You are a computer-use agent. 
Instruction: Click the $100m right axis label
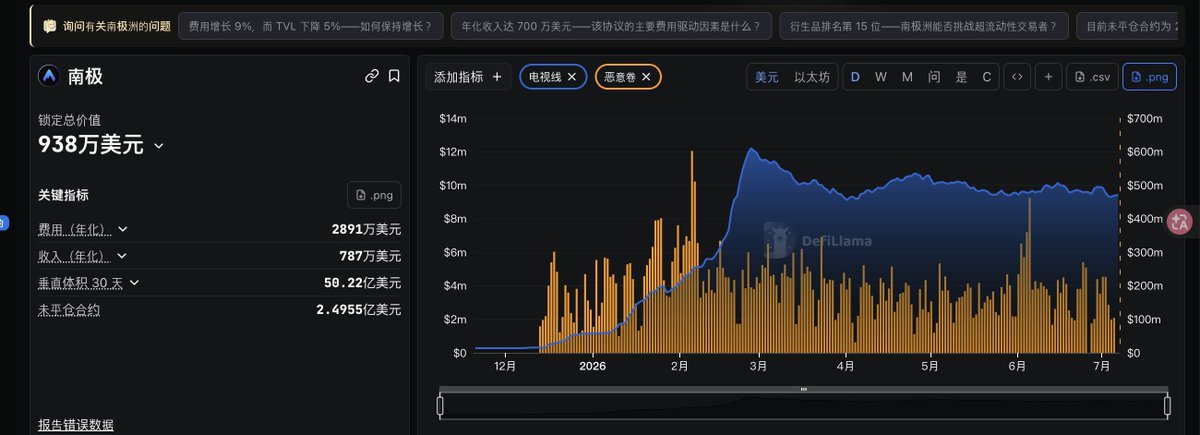[x=1146, y=319]
